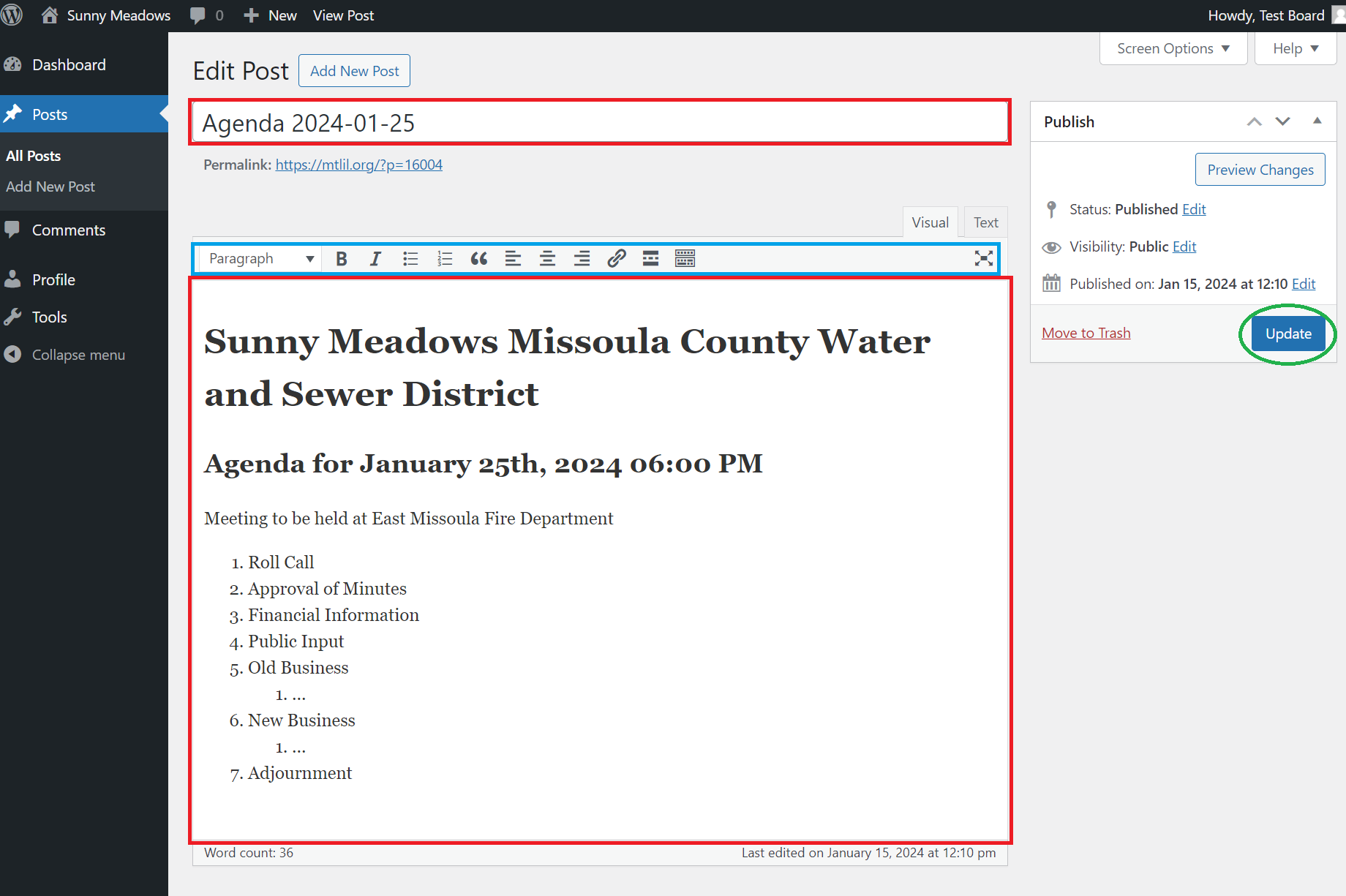The width and height of the screenshot is (1346, 896).
Task: Collapse the admin sidebar menu
Action: click(78, 355)
